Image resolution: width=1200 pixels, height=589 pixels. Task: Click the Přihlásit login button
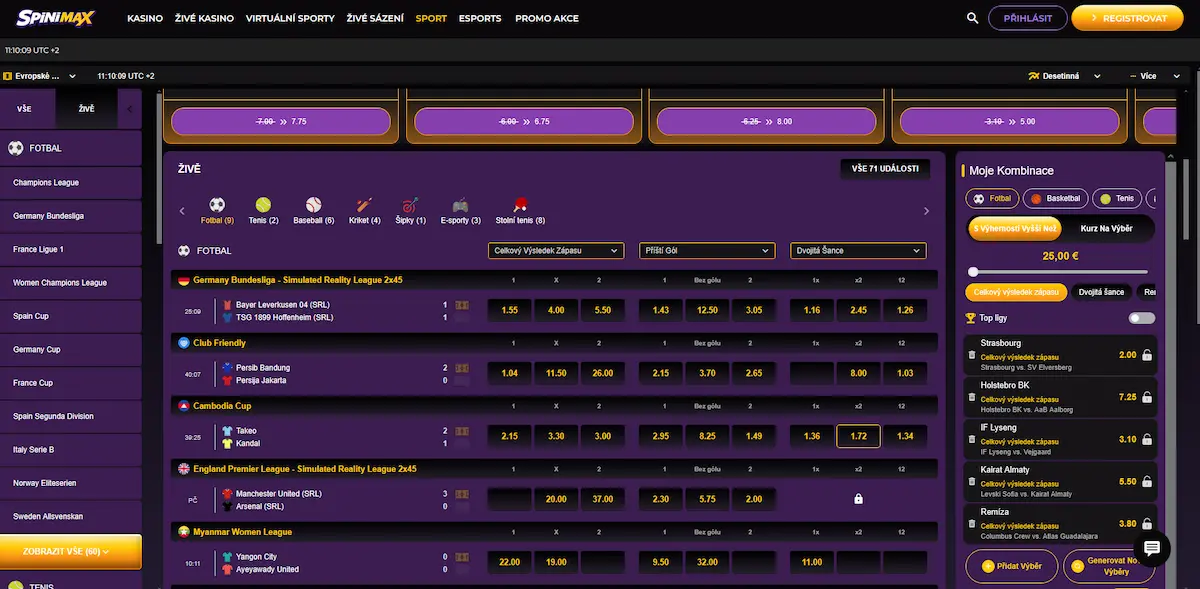tap(1027, 18)
